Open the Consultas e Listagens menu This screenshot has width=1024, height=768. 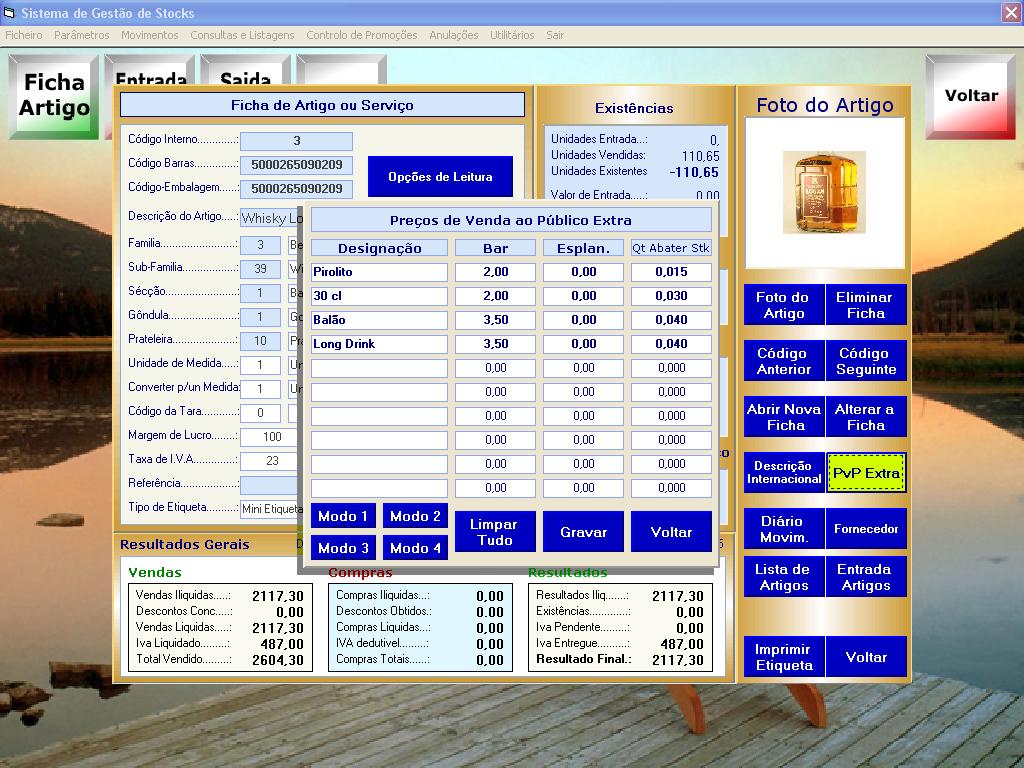pos(242,35)
